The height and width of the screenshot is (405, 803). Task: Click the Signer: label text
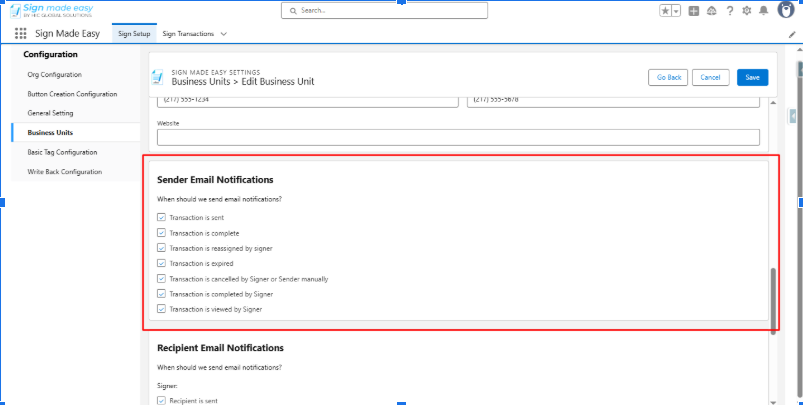click(x=167, y=386)
